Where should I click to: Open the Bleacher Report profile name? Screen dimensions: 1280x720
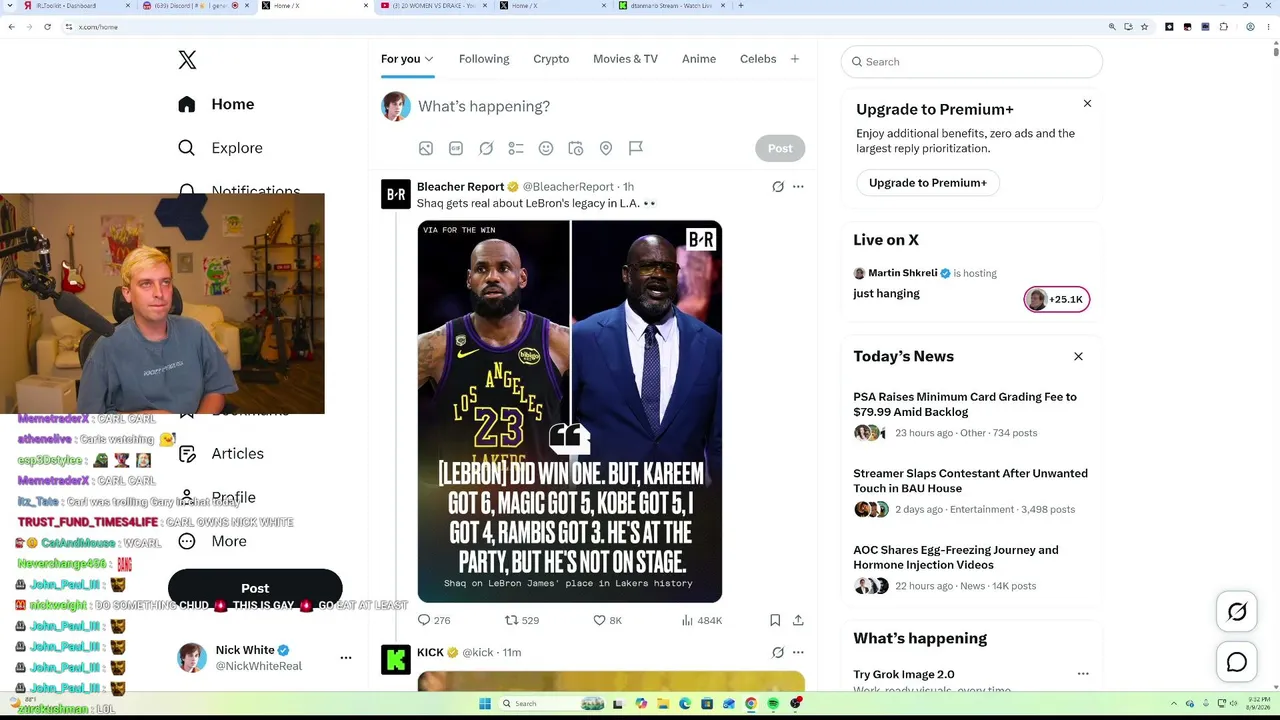click(460, 186)
